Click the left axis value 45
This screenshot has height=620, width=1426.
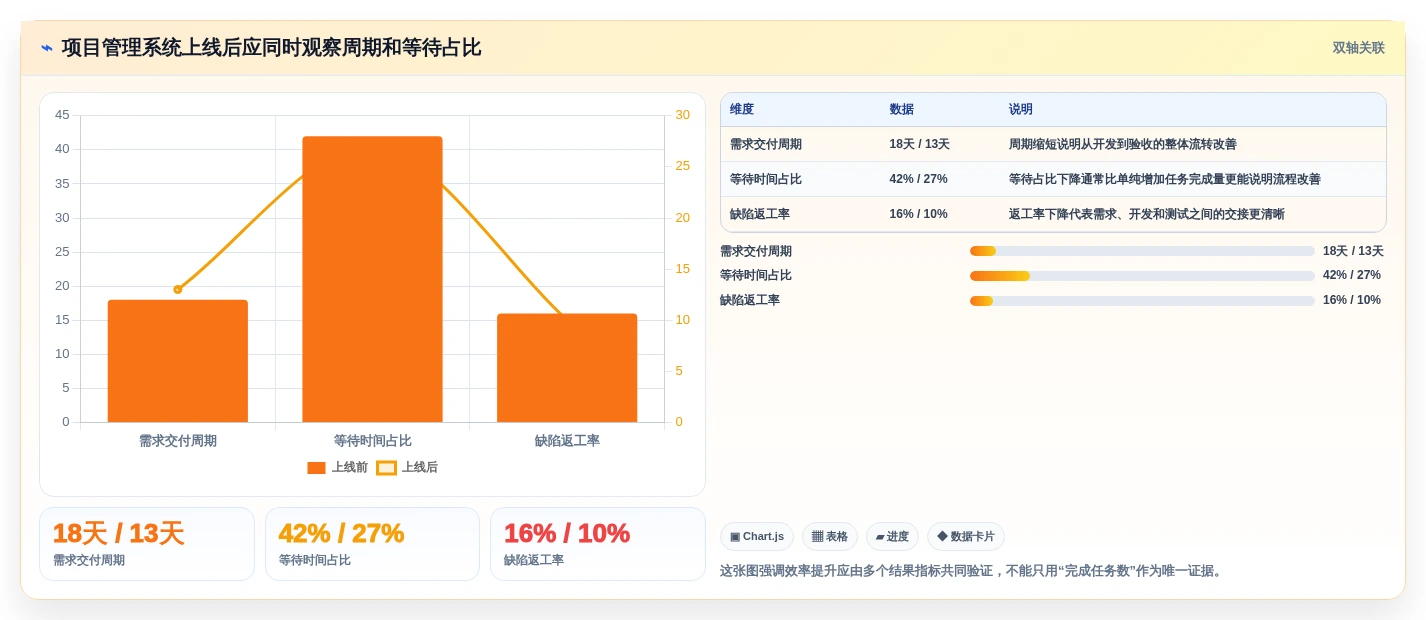(62, 115)
